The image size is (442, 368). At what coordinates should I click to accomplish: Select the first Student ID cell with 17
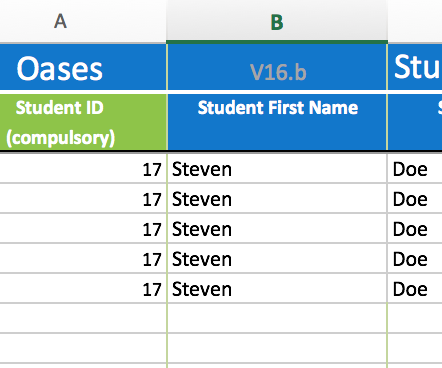(83, 168)
